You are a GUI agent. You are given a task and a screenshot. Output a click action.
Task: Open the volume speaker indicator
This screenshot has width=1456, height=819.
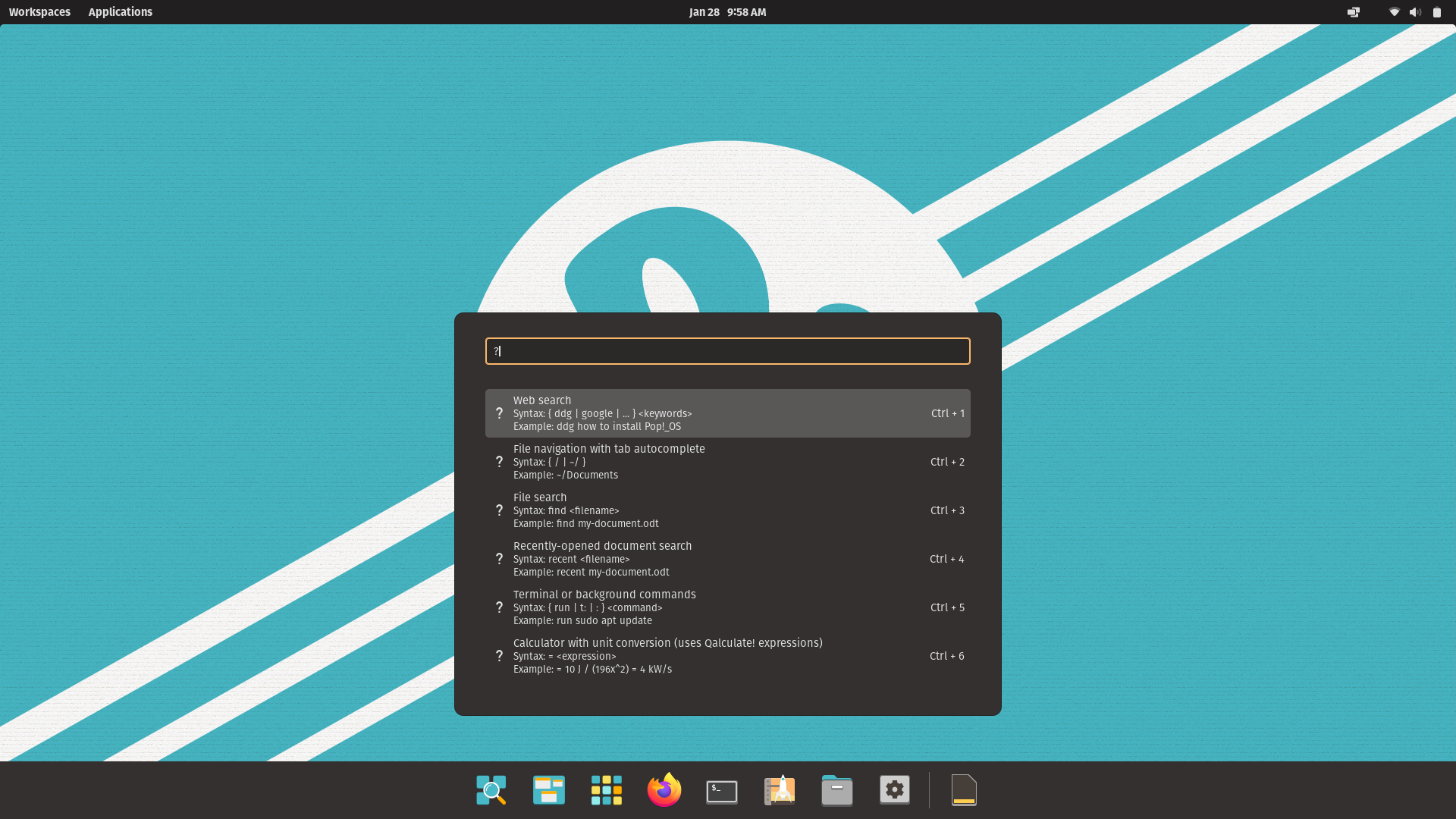(1415, 12)
